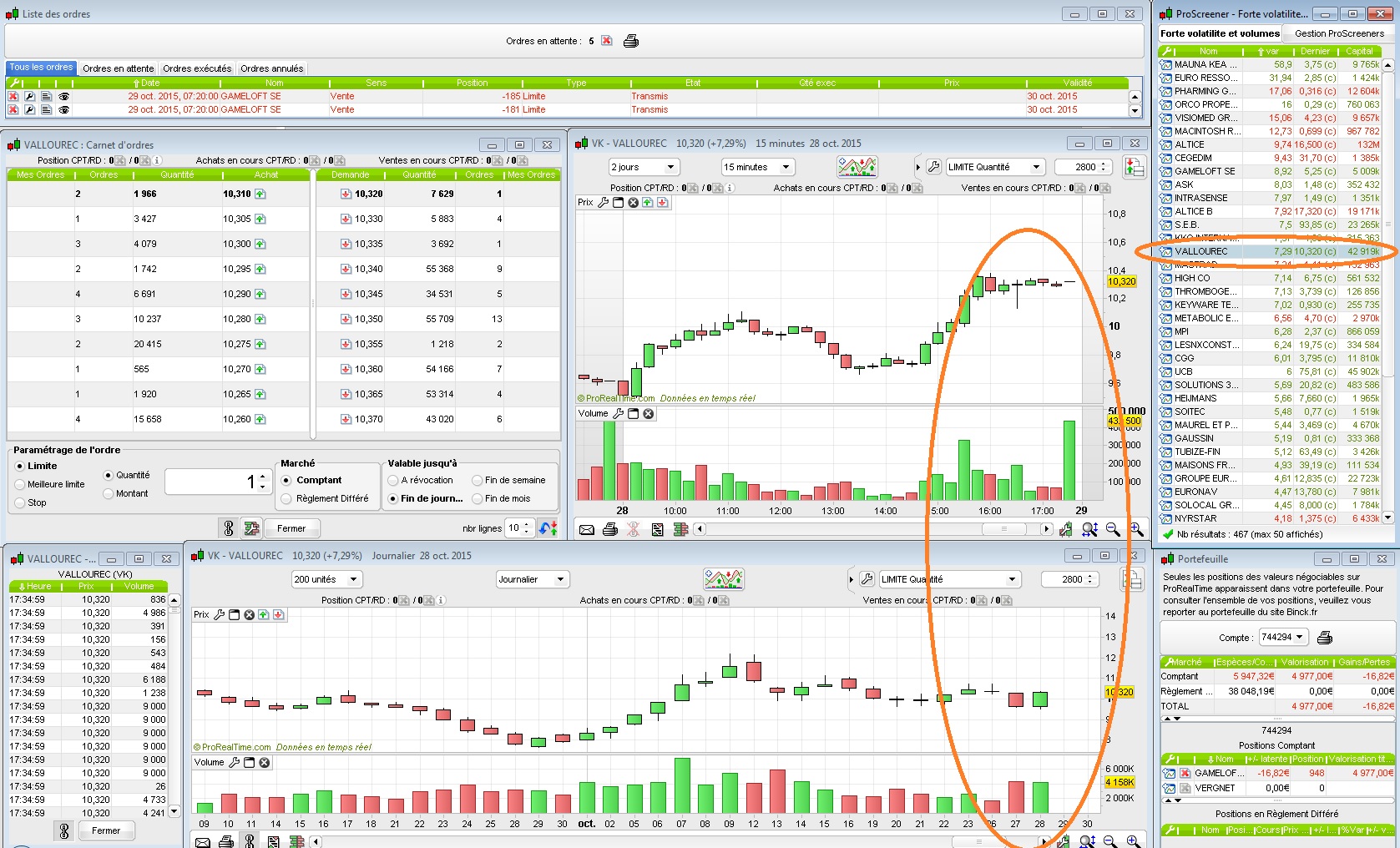Click the wrench icon in the Liste des ordres header

point(15,83)
